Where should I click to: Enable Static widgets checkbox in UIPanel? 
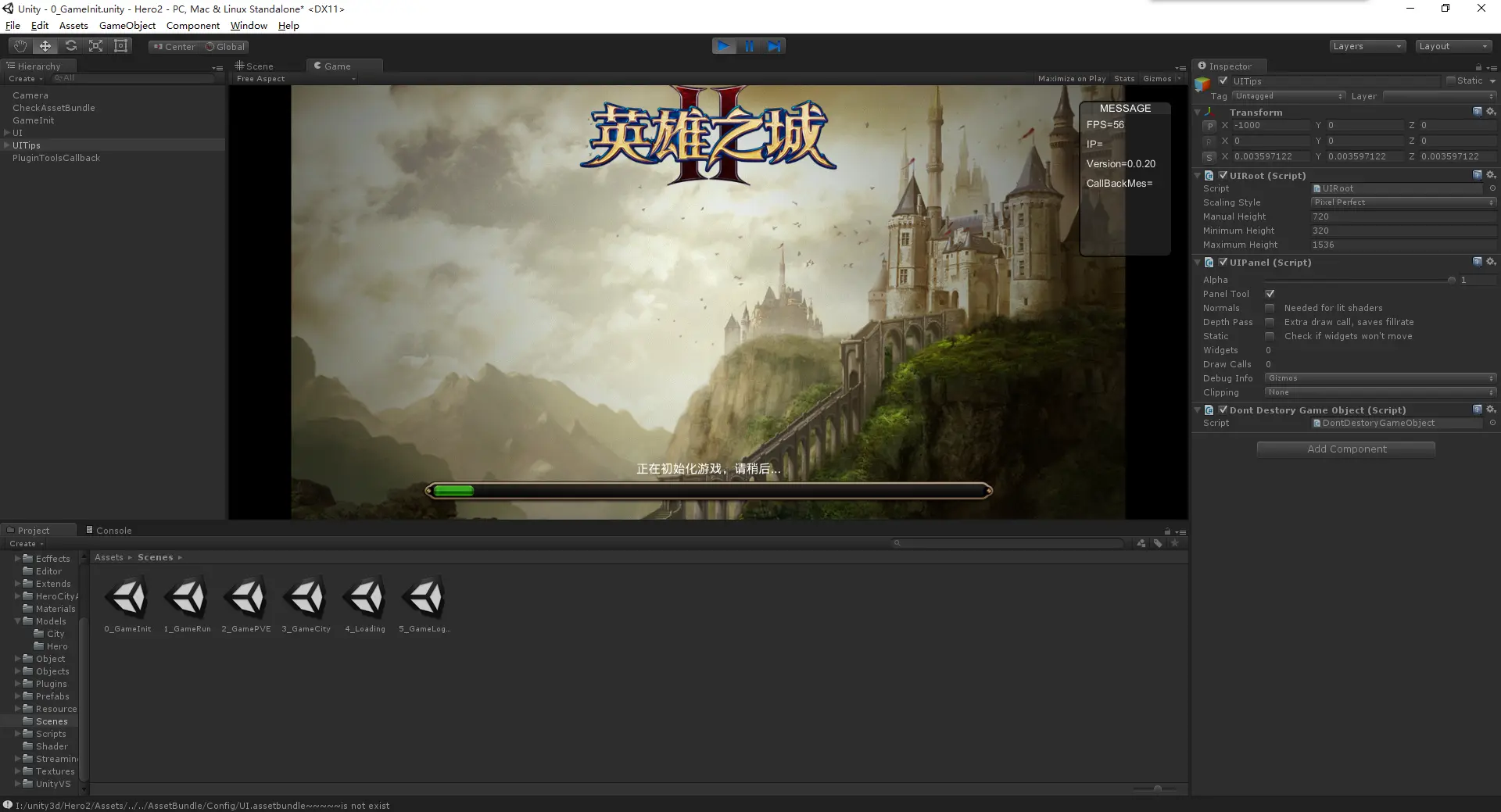point(1270,336)
